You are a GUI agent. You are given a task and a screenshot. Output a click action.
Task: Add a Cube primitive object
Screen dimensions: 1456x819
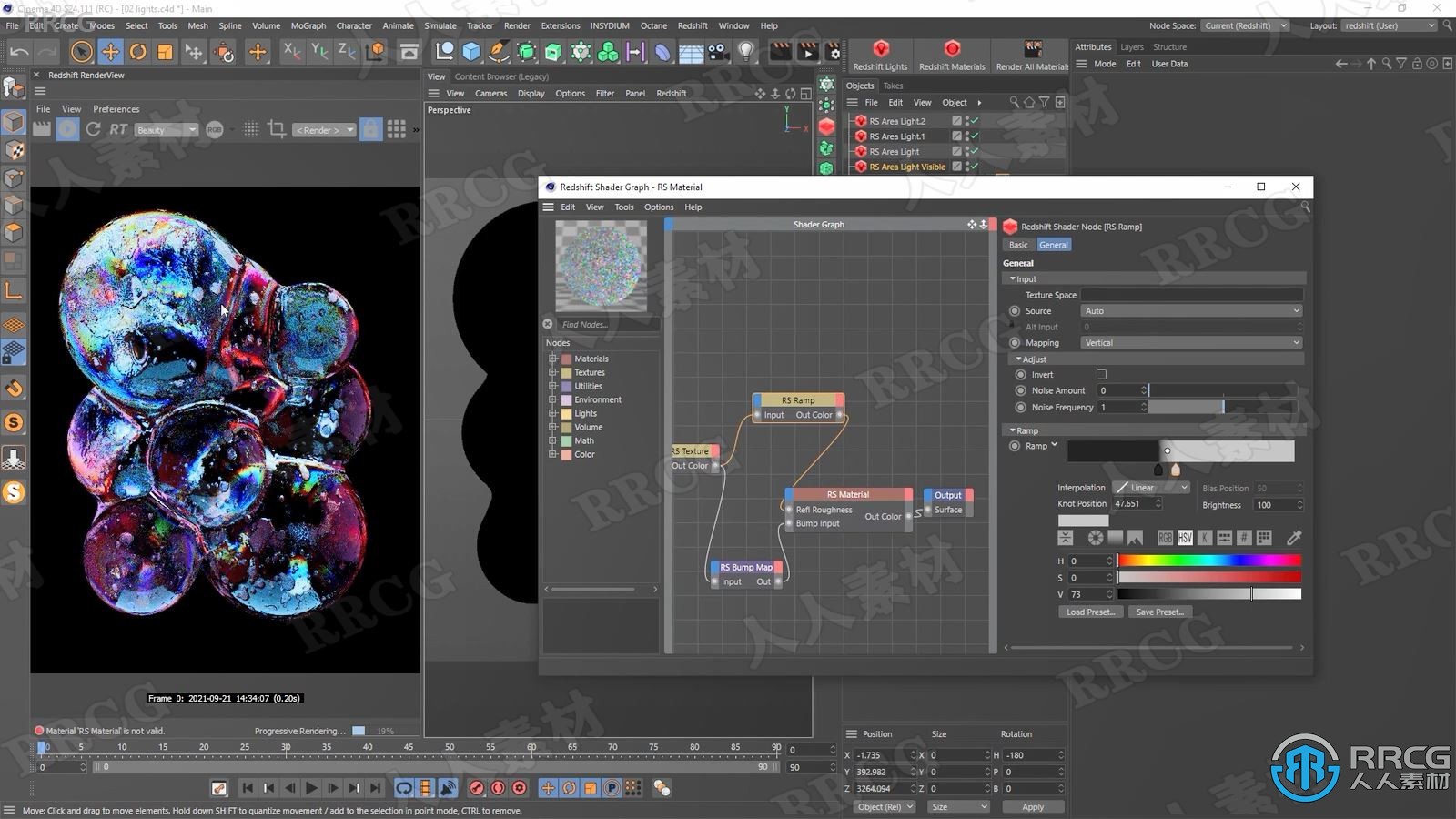click(x=471, y=52)
